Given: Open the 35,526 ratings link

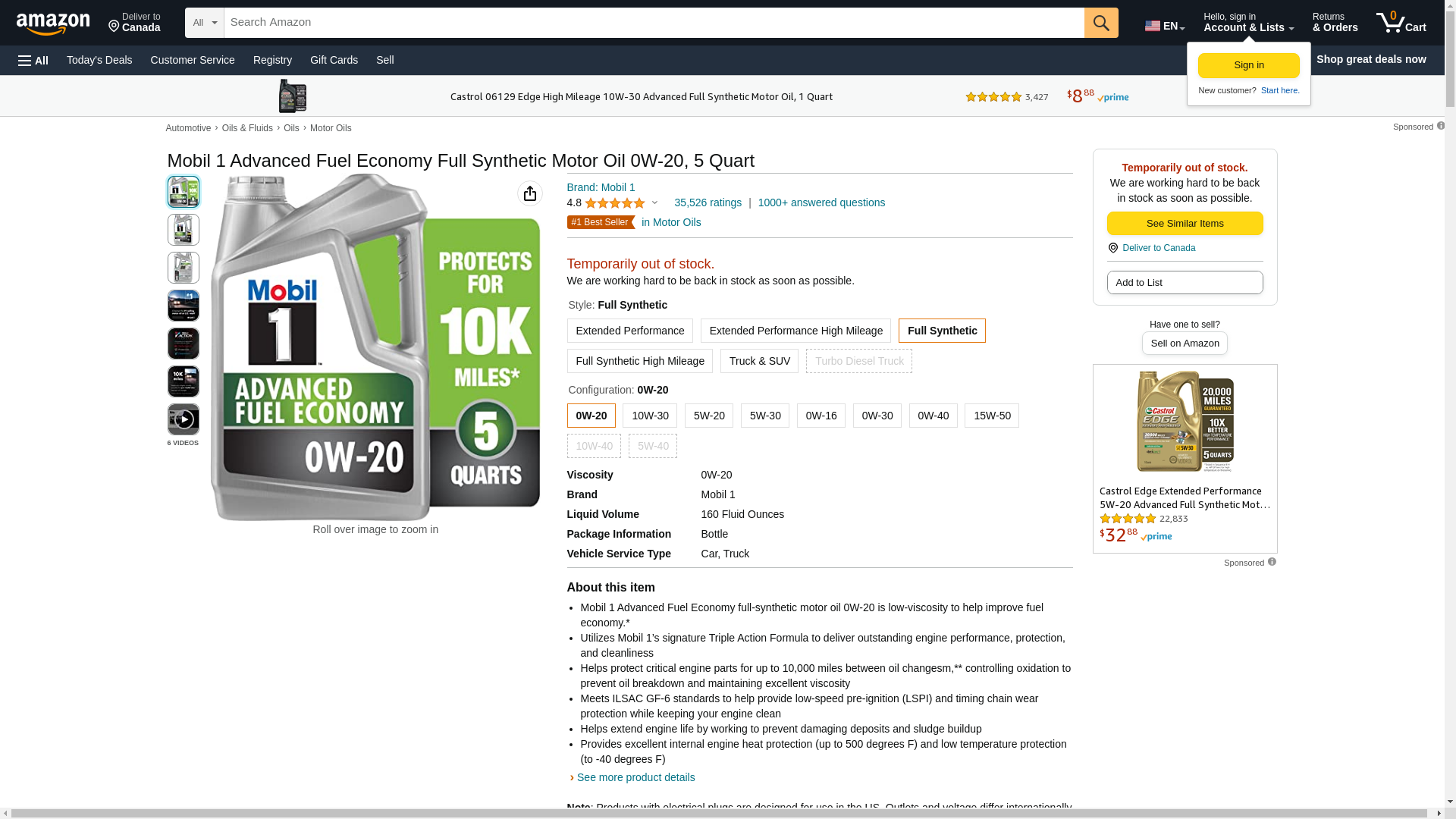Looking at the screenshot, I should pos(708,202).
